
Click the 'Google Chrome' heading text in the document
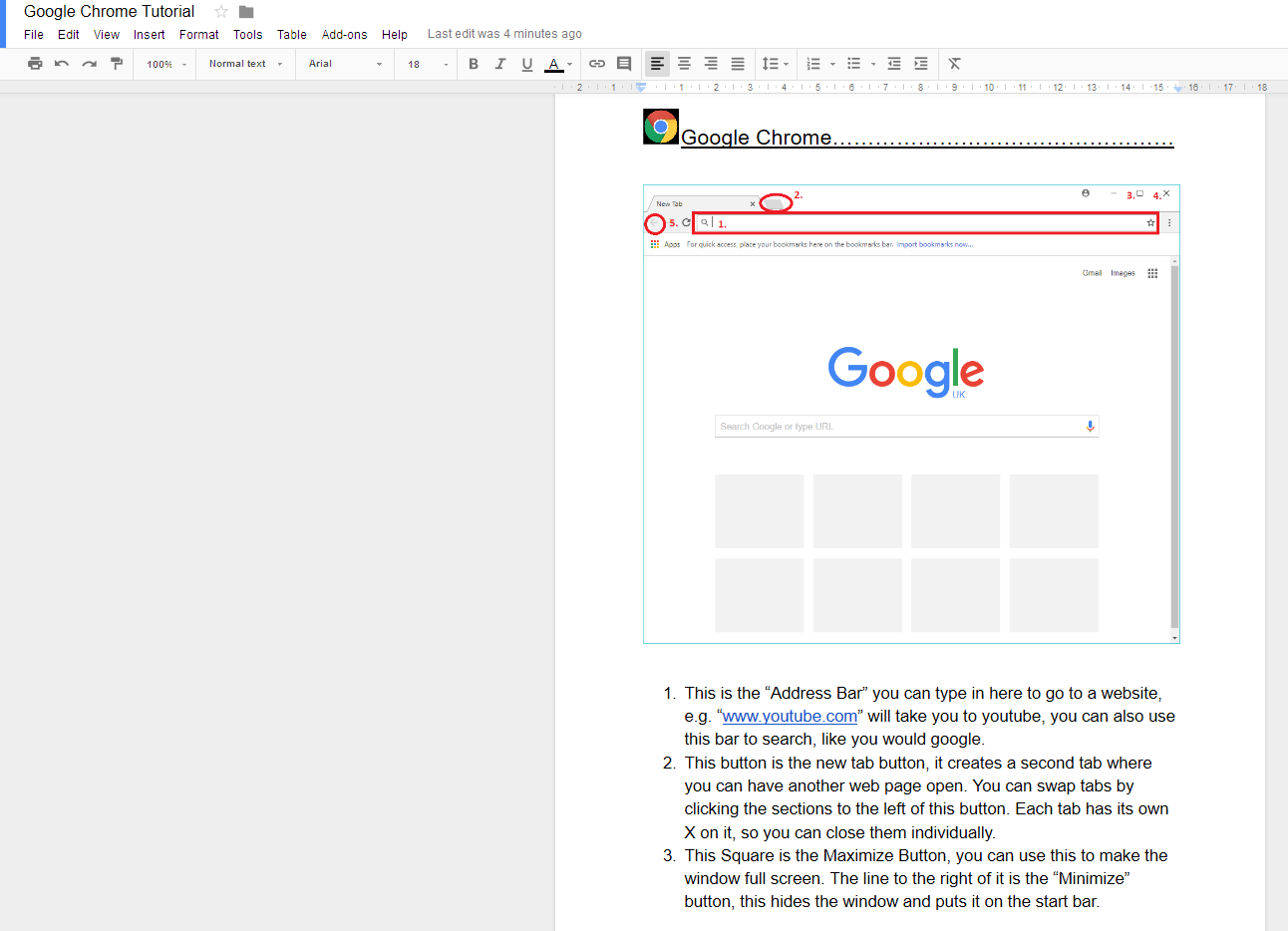757,138
